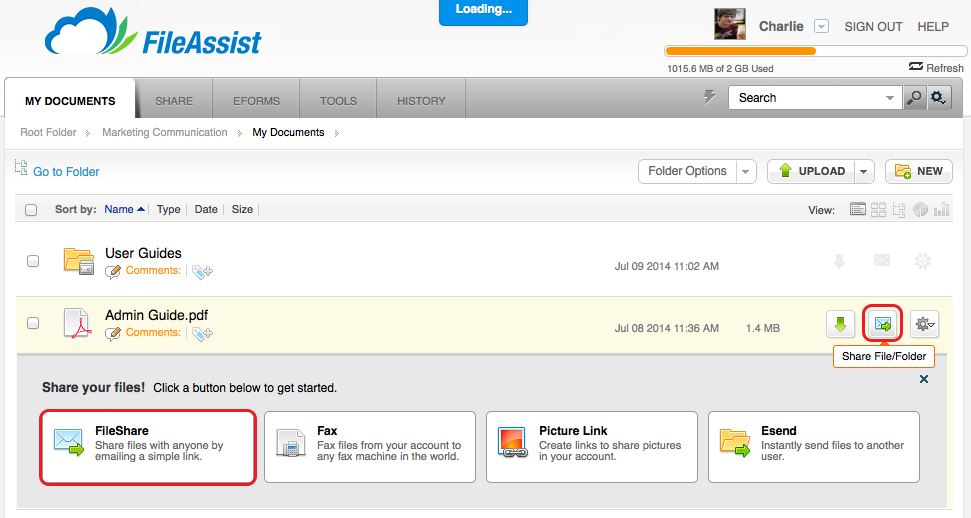This screenshot has width=971, height=518.
Task: Click faded gear icon on User Guides row
Action: point(923,261)
